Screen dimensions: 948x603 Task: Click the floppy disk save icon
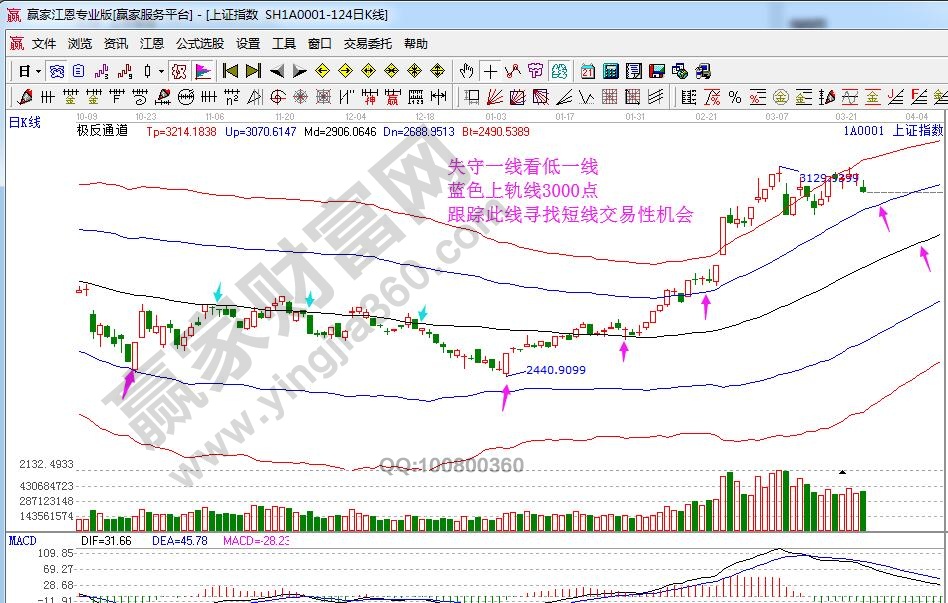(657, 71)
